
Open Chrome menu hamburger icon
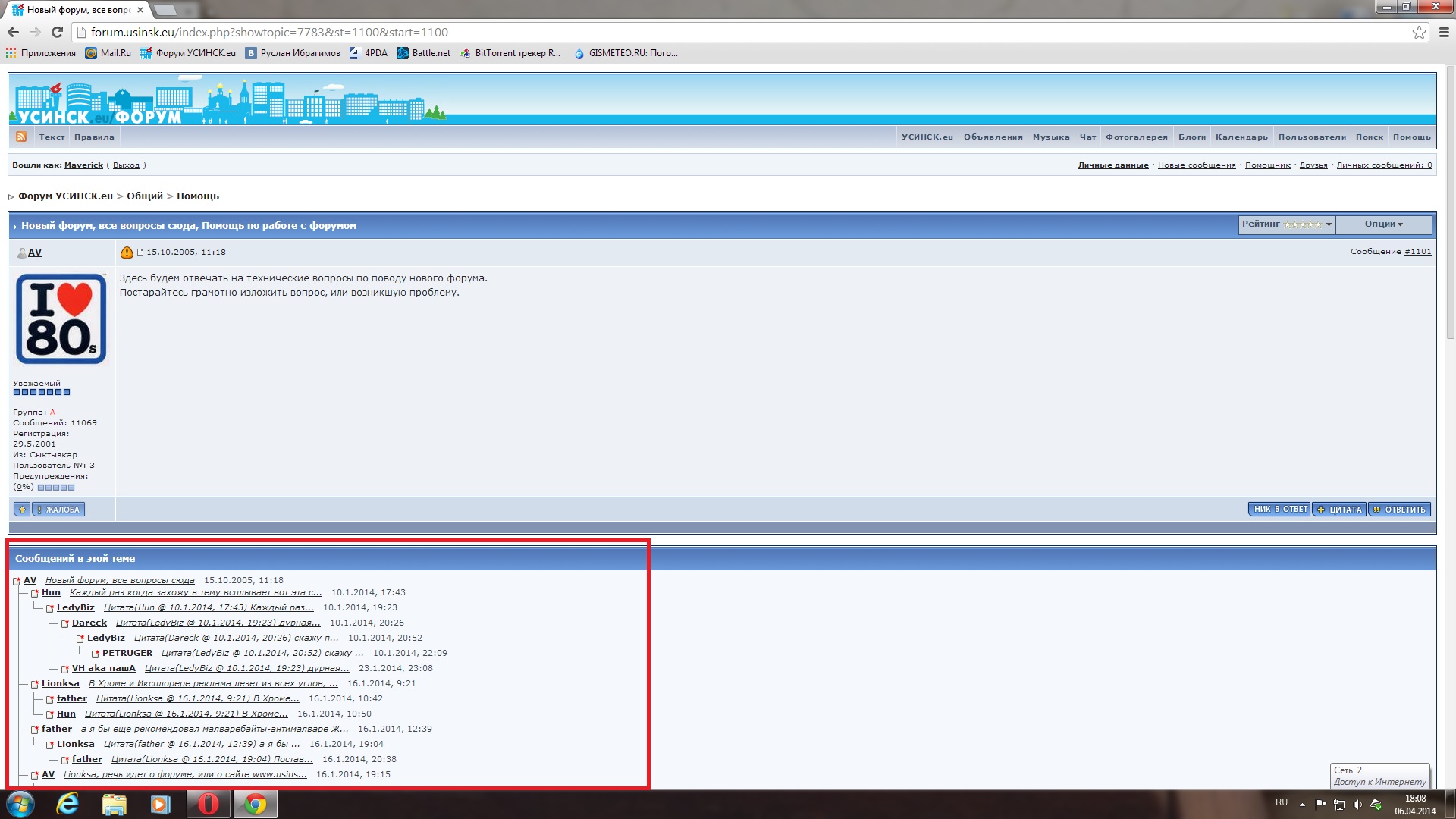[x=1444, y=32]
